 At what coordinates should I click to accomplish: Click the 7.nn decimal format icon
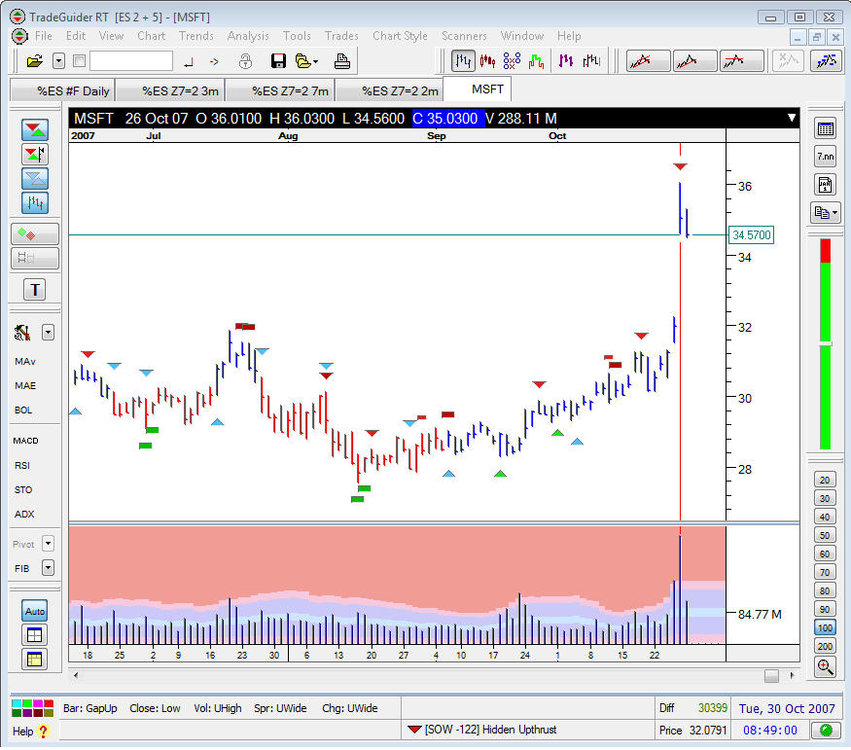coord(825,157)
